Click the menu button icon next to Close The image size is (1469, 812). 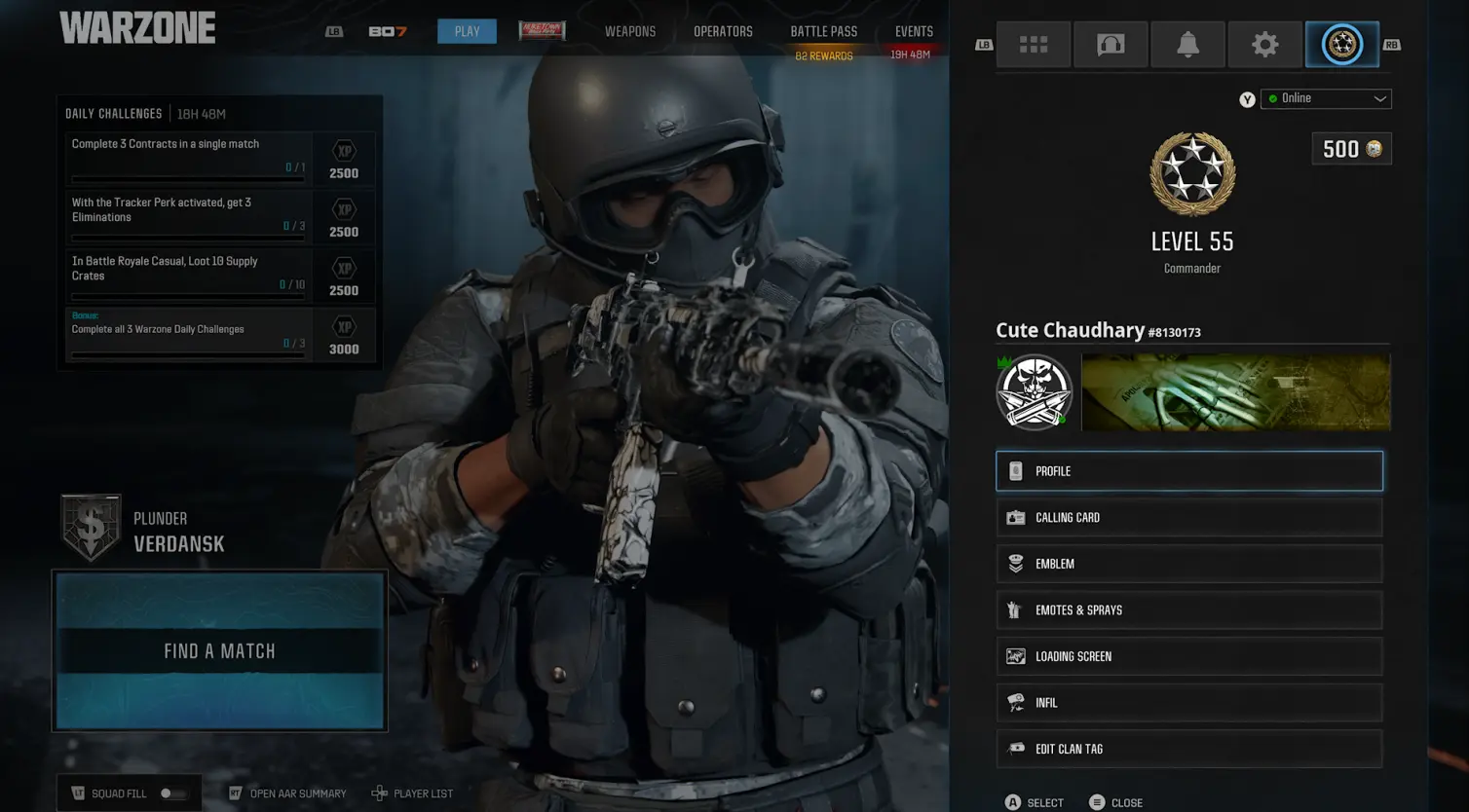[1097, 802]
